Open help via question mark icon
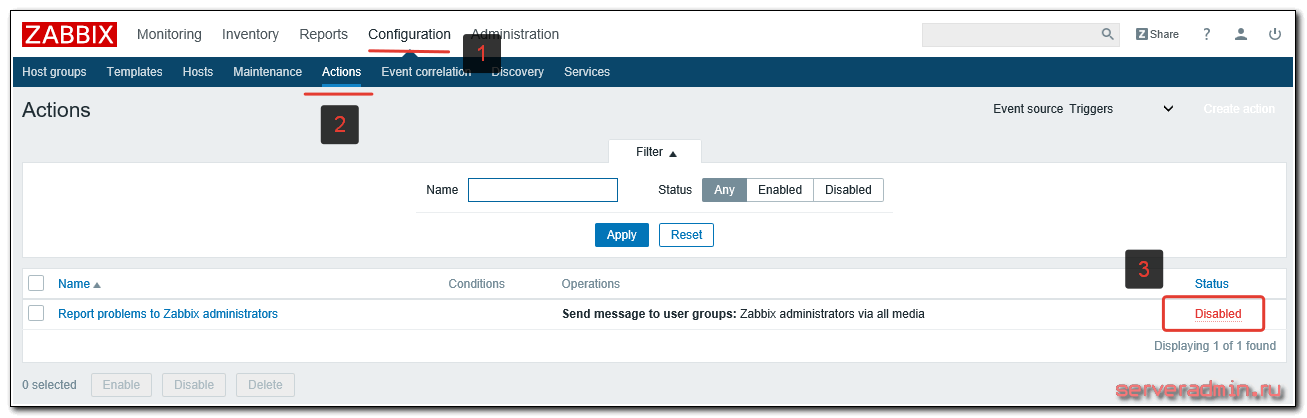Image resolution: width=1307 pixels, height=418 pixels. 1207,34
